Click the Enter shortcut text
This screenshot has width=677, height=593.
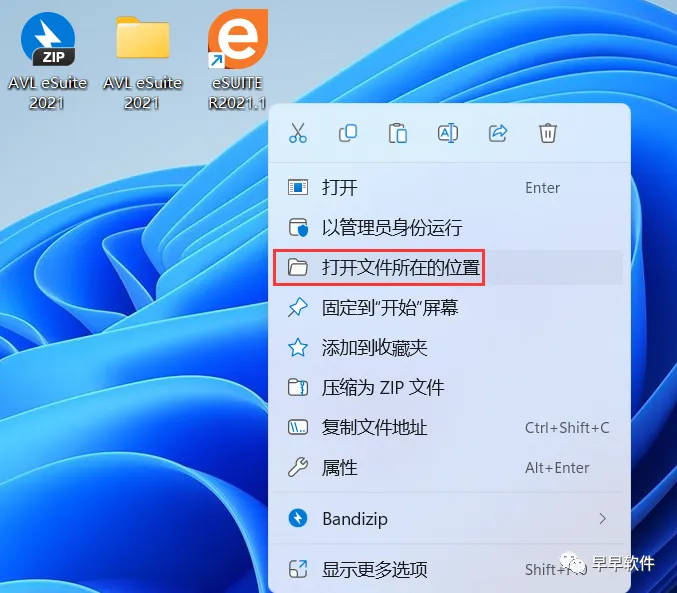point(542,188)
